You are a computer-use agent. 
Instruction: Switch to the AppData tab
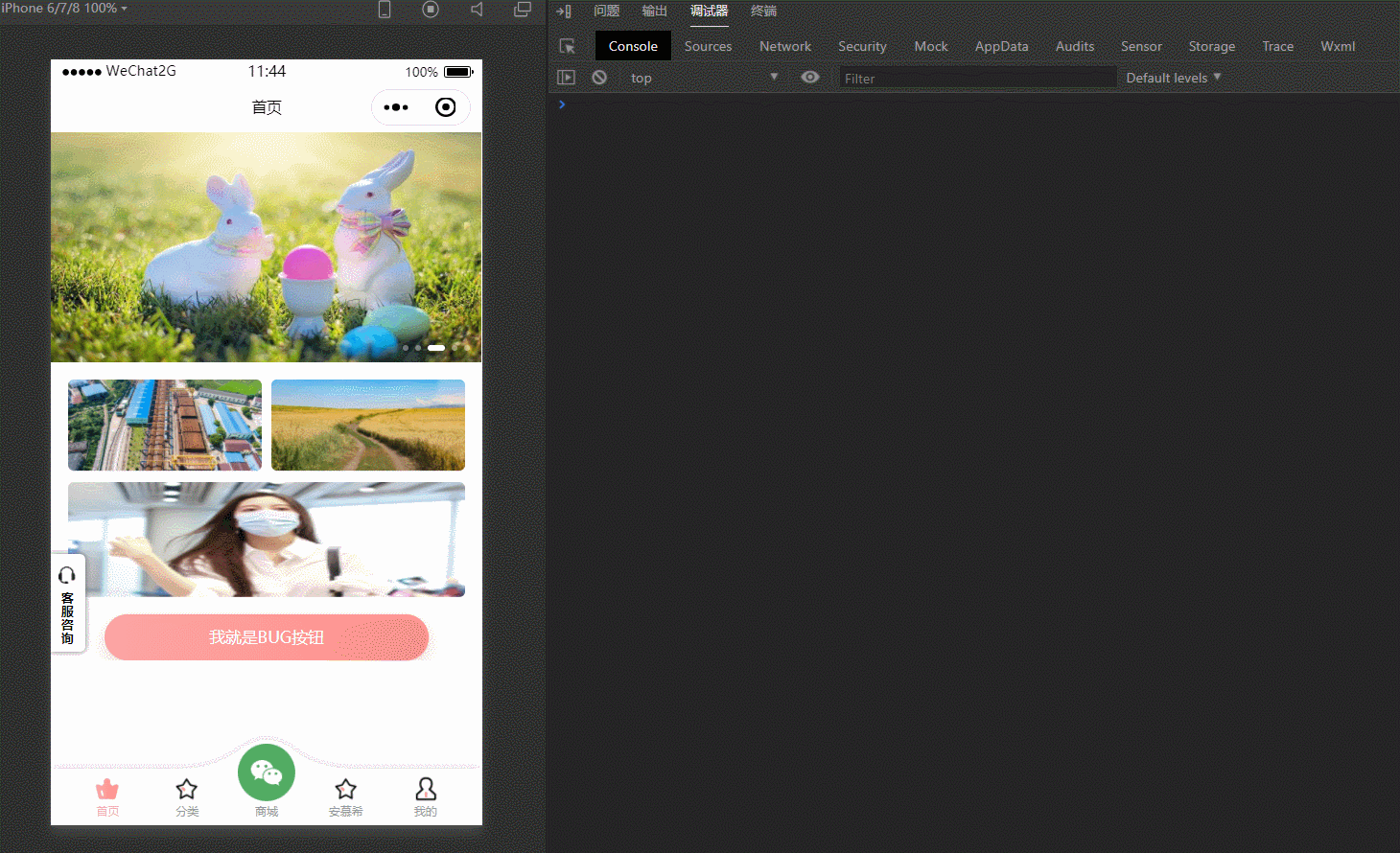coord(1001,46)
